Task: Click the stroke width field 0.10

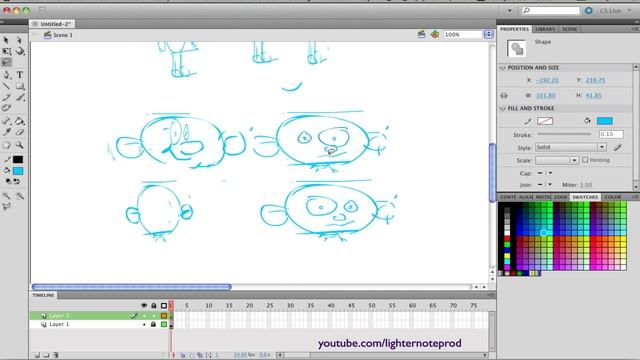Action: 611,134
